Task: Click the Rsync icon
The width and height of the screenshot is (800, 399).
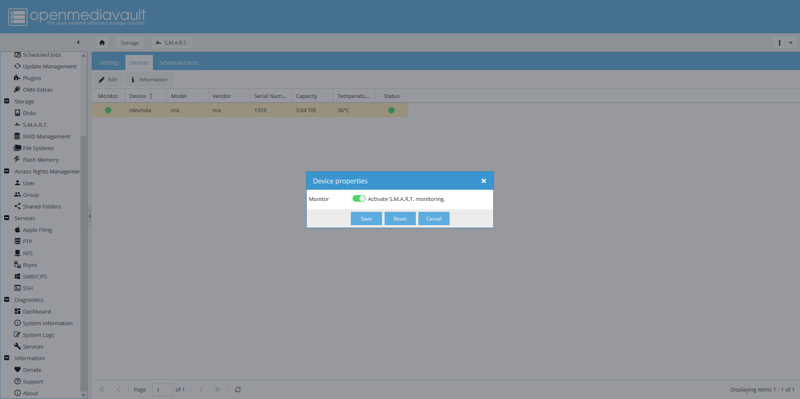Action: click(17, 265)
